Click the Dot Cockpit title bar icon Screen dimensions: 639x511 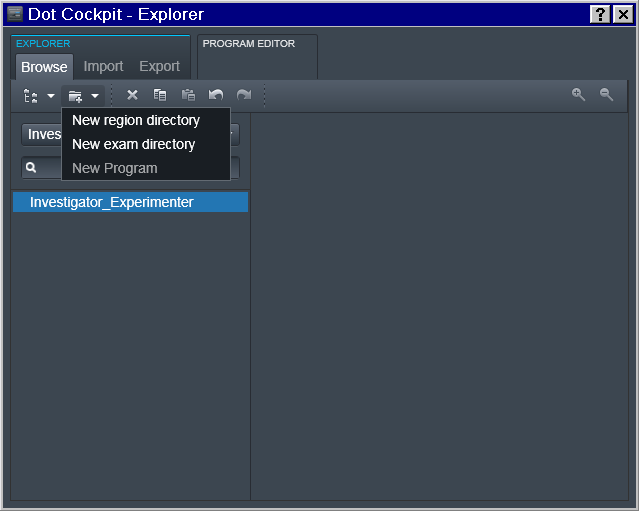15,14
